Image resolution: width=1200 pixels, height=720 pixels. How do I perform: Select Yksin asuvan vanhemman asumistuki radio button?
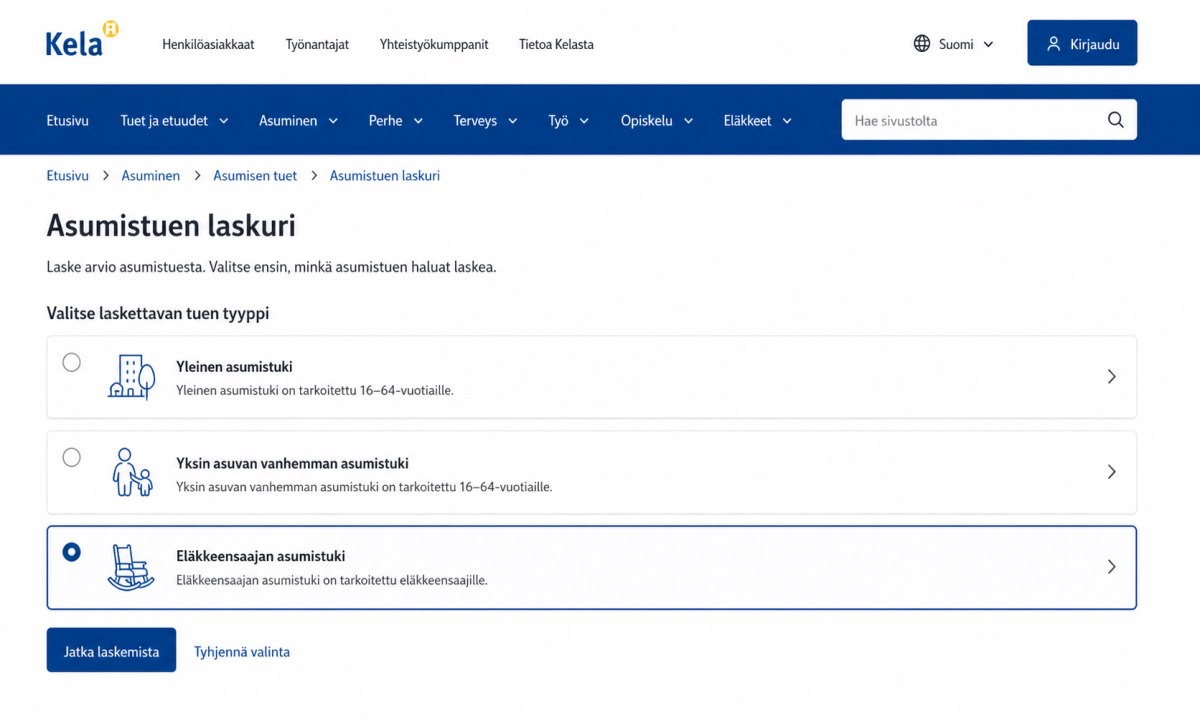point(72,457)
